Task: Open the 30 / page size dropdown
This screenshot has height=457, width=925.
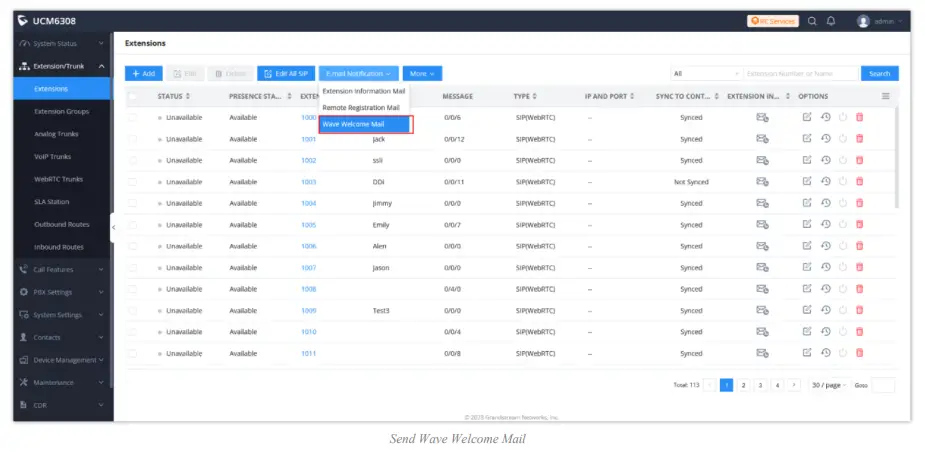Action: coord(829,385)
